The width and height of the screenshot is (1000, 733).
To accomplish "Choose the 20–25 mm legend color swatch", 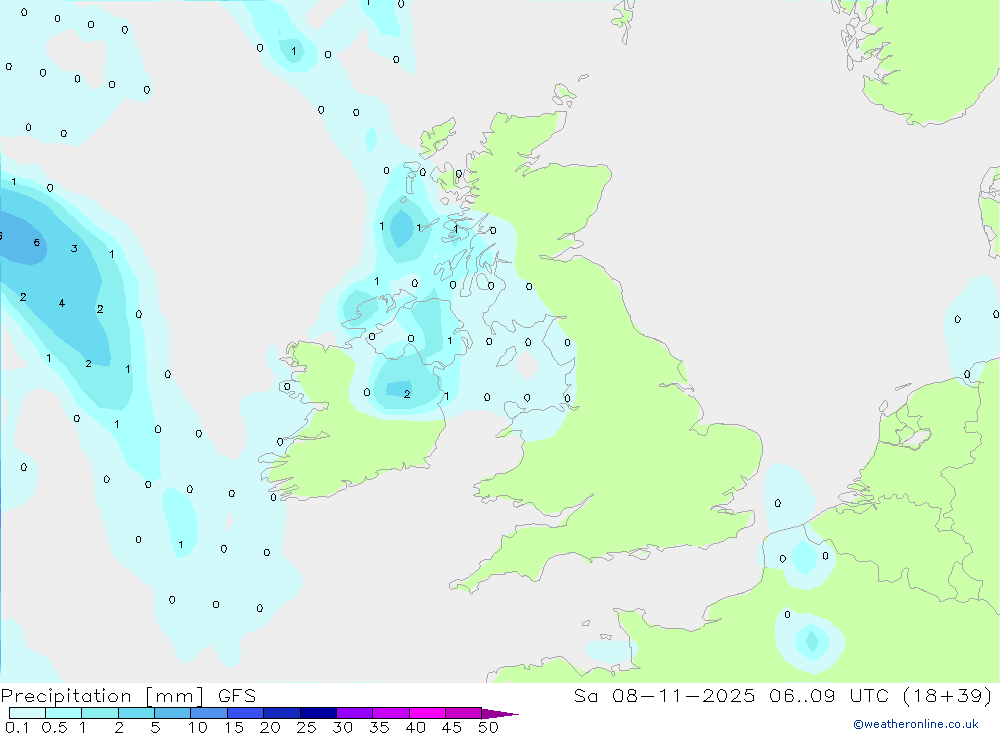I will (x=281, y=713).
